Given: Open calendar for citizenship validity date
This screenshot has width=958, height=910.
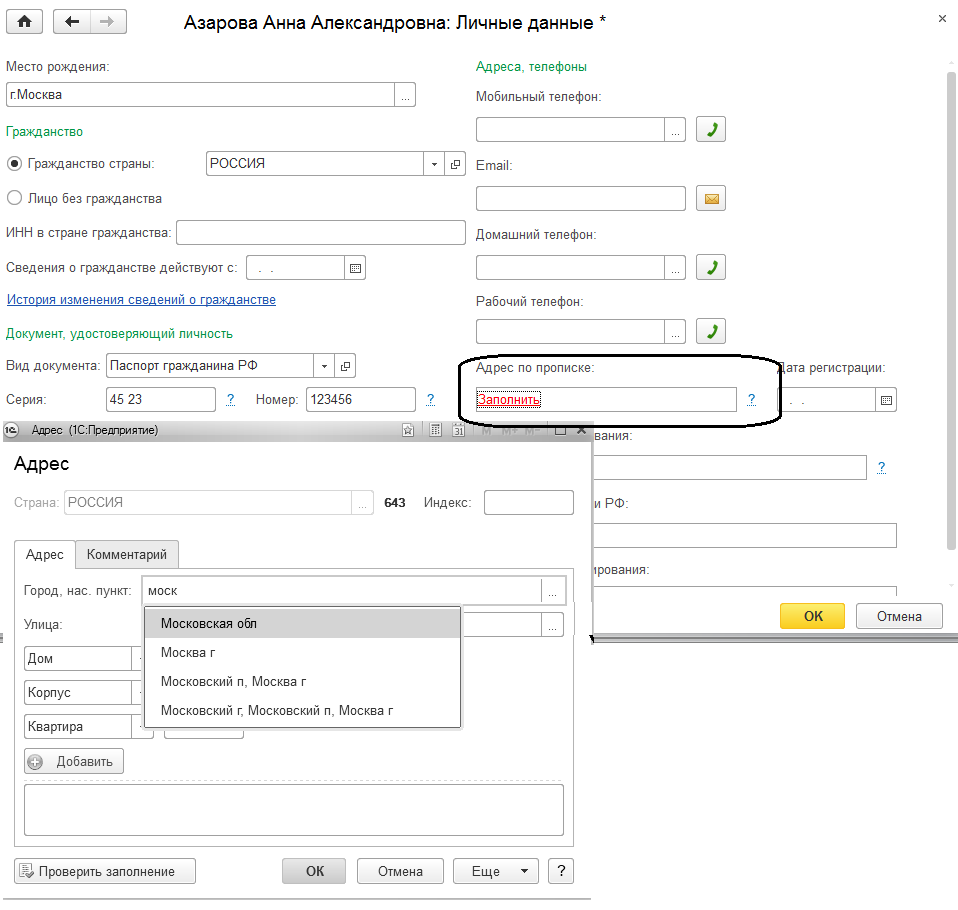Looking at the screenshot, I should click(x=356, y=268).
